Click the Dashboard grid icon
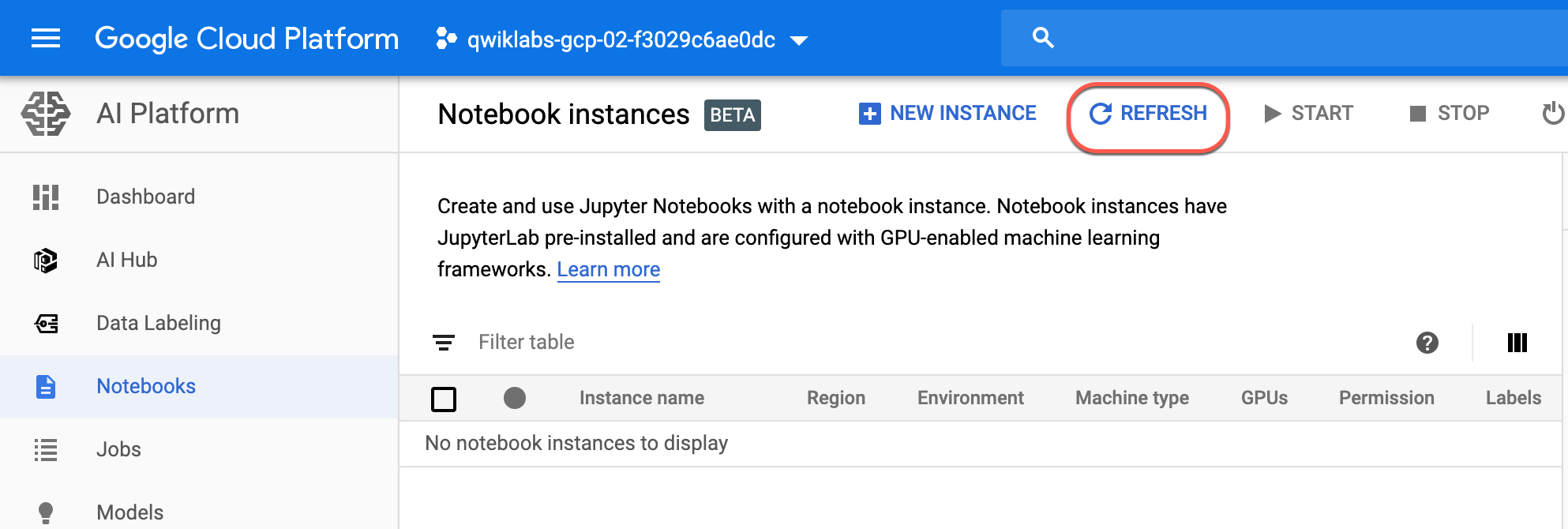1568x529 pixels. tap(46, 197)
